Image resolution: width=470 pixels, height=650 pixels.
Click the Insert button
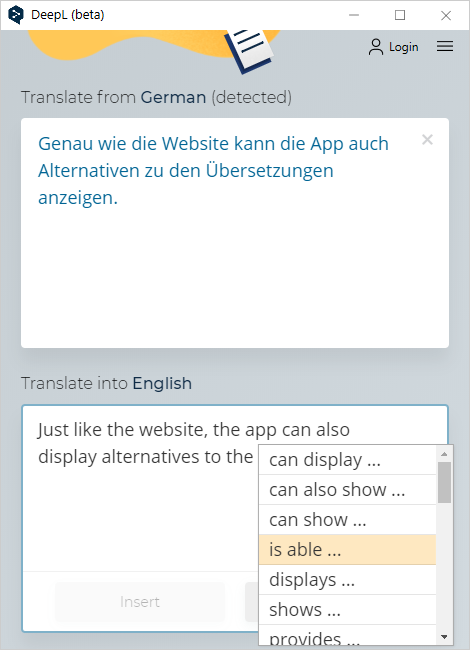click(140, 602)
